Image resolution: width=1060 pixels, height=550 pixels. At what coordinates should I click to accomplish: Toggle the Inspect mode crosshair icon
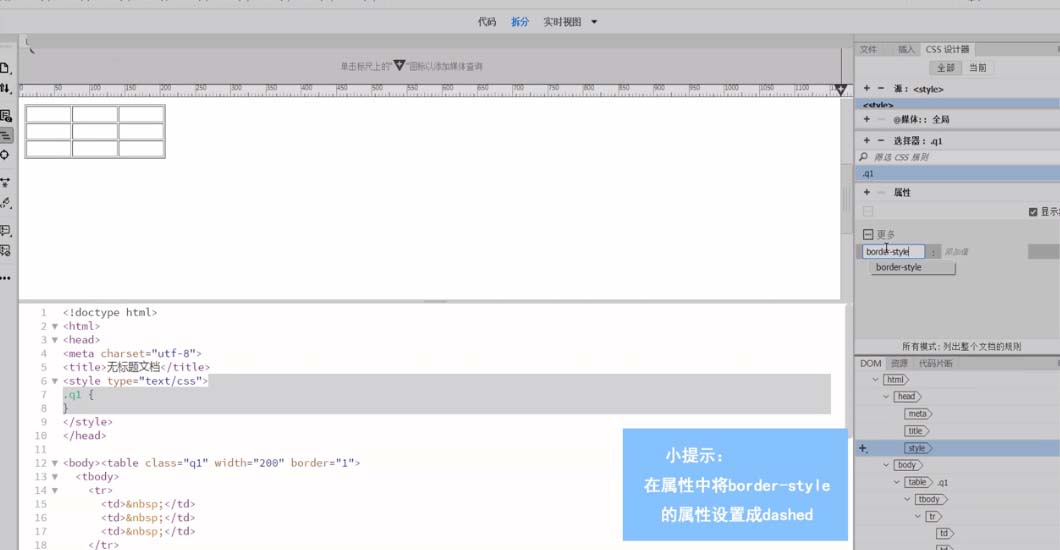(x=5, y=155)
